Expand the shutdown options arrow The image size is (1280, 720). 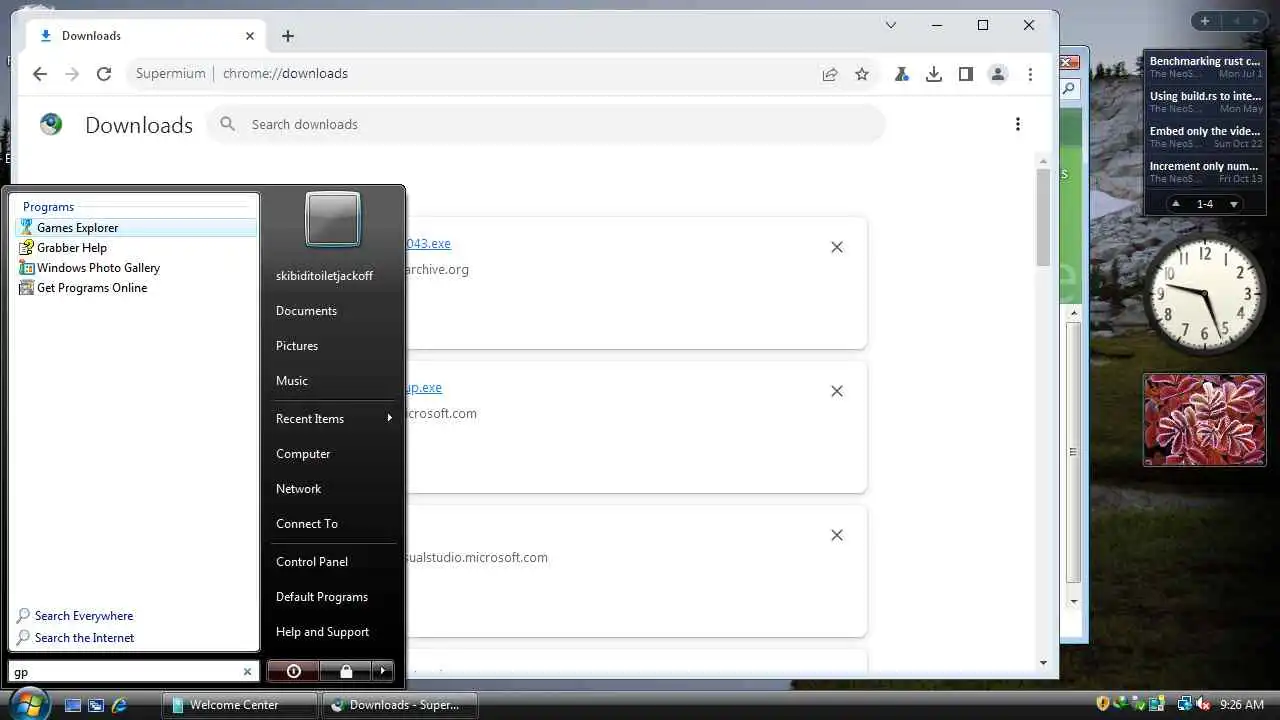tap(383, 671)
